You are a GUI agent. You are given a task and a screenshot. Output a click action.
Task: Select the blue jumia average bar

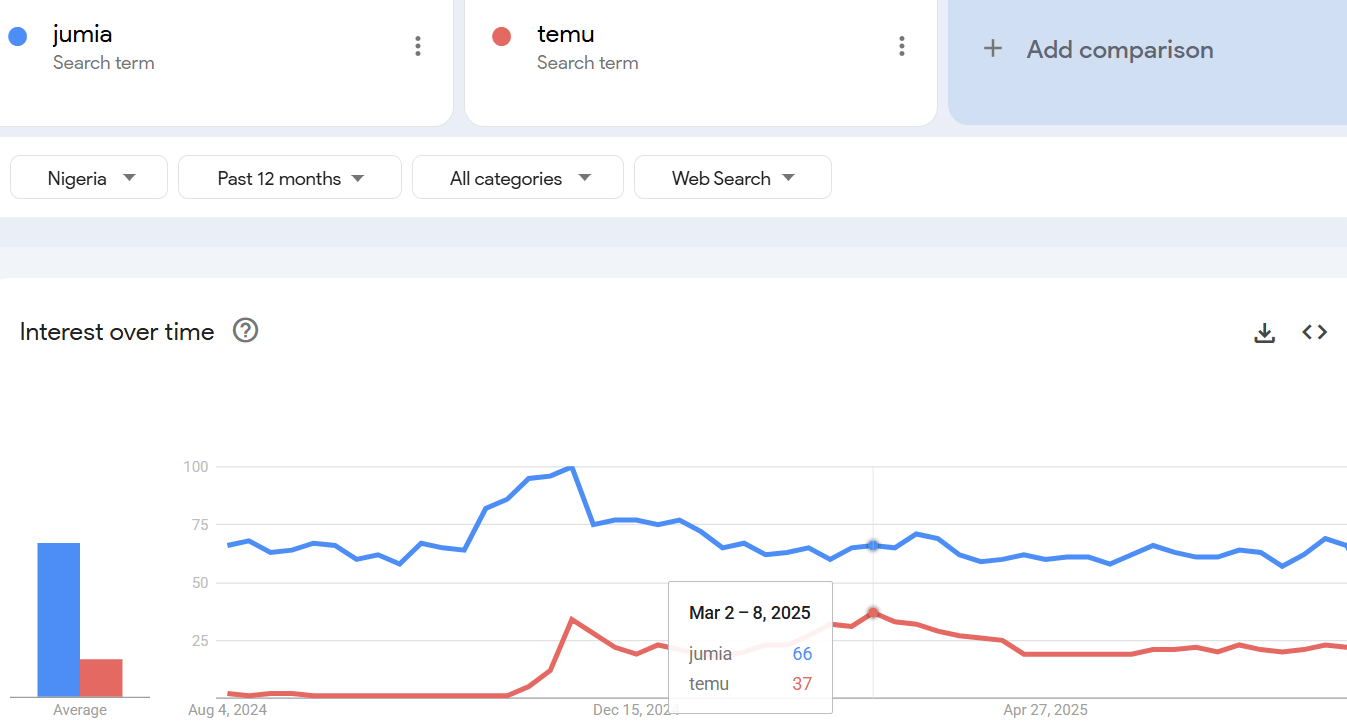coord(59,620)
